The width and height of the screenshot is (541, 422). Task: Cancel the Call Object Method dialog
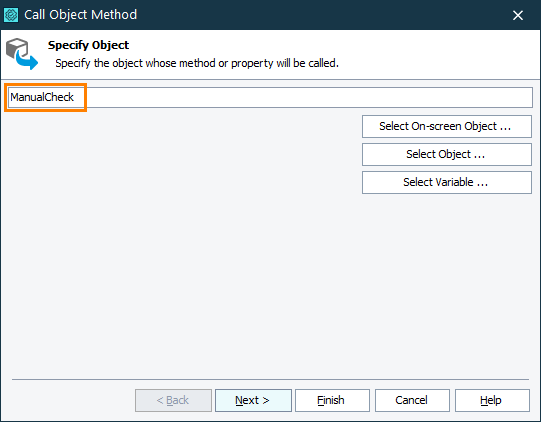click(x=412, y=400)
